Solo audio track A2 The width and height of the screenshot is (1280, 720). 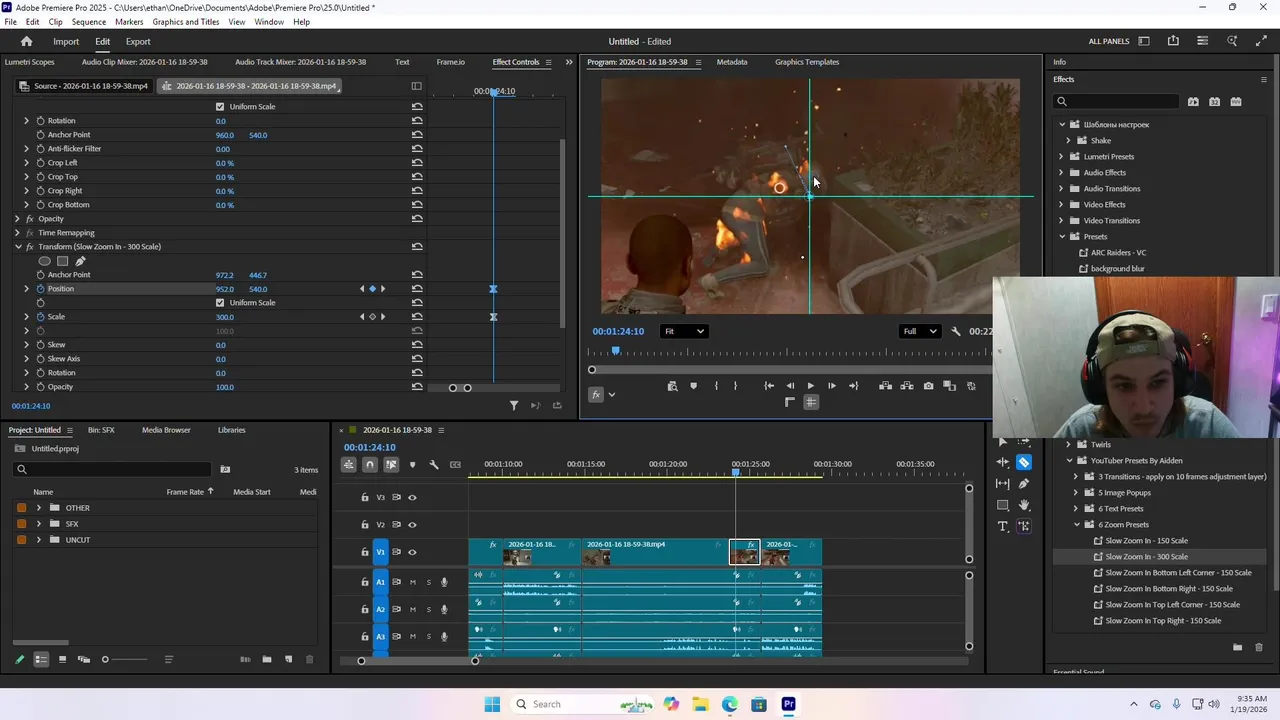click(429, 609)
